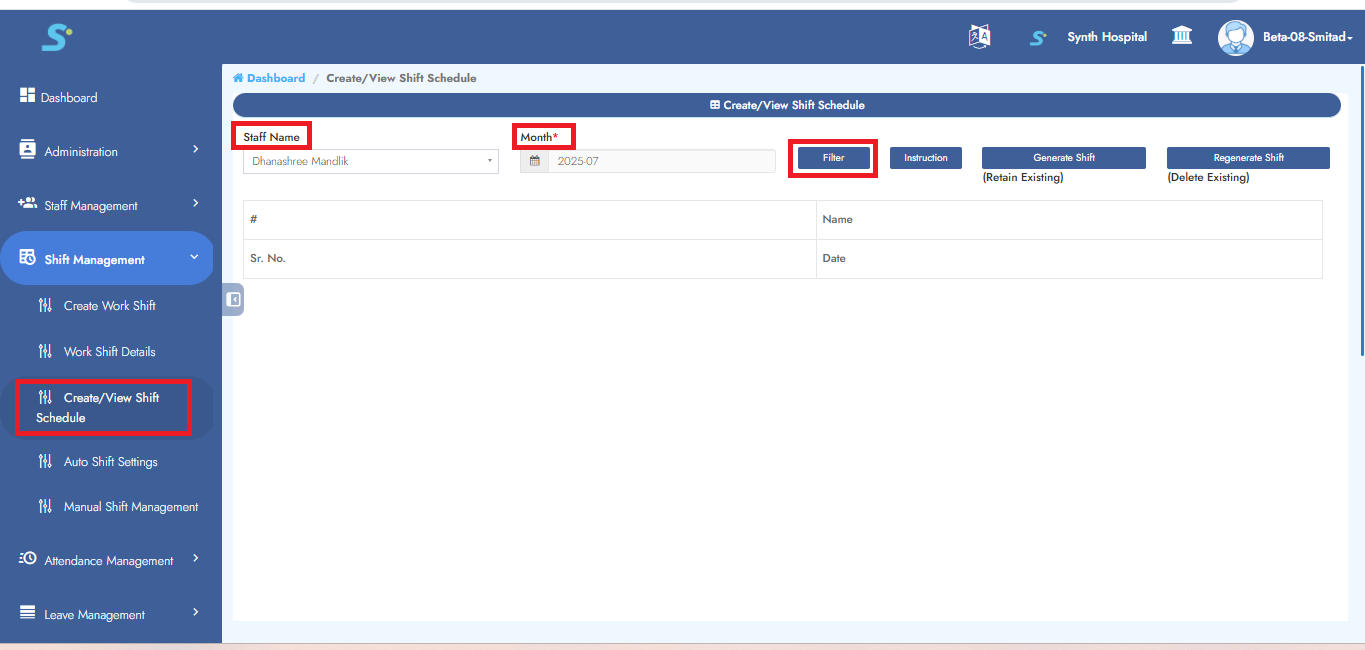1365x650 pixels.
Task: Click the Create Work Shift sliders icon
Action: 45,305
